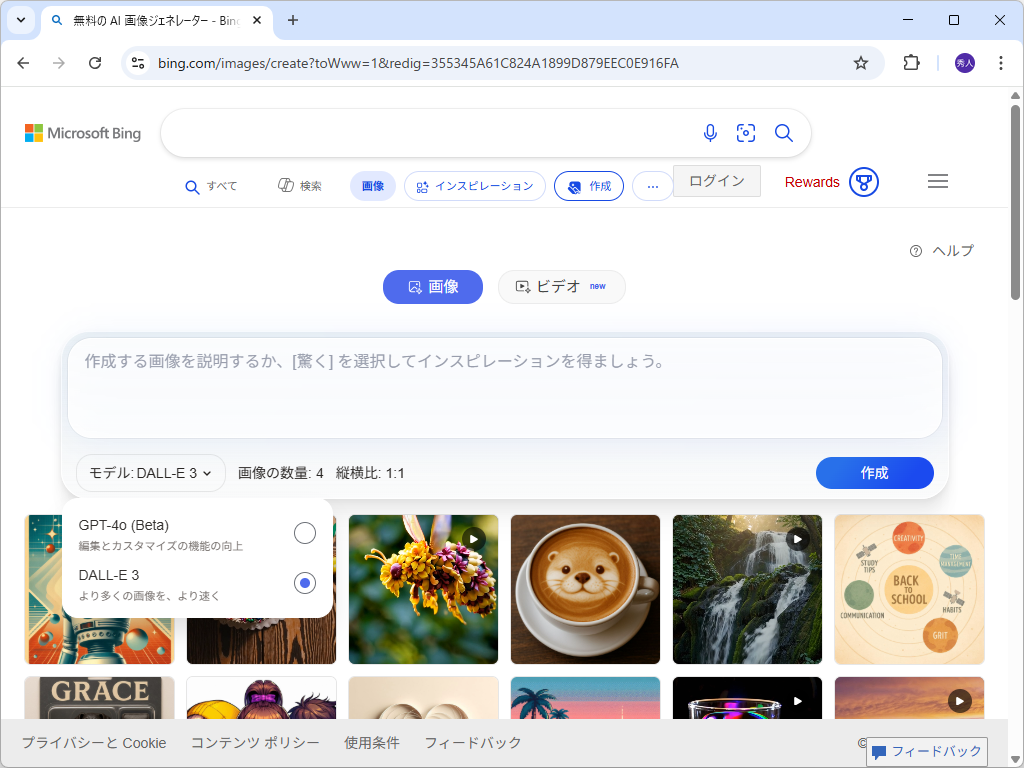The image size is (1024, 768).
Task: Click the magnifying glass search icon
Action: tap(783, 133)
